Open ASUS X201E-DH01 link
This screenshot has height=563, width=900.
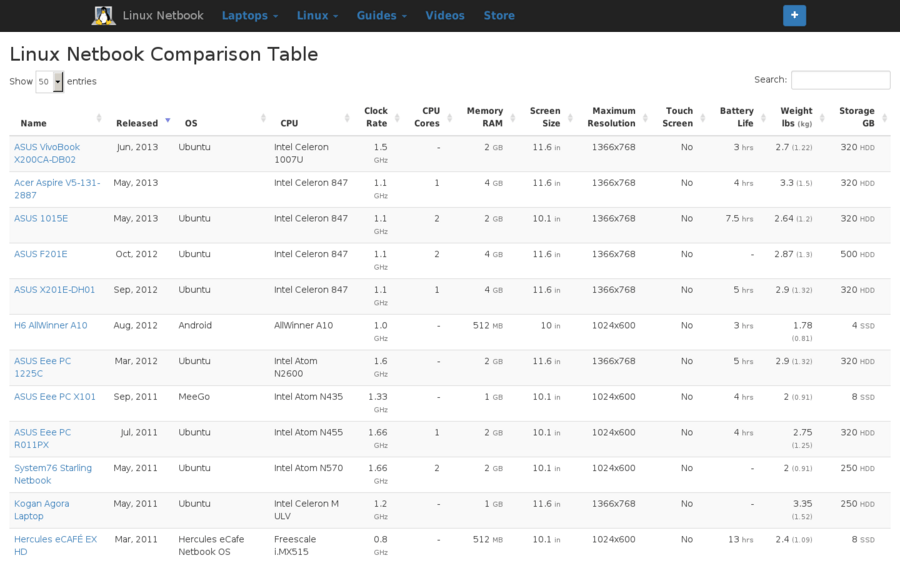click(x=55, y=290)
